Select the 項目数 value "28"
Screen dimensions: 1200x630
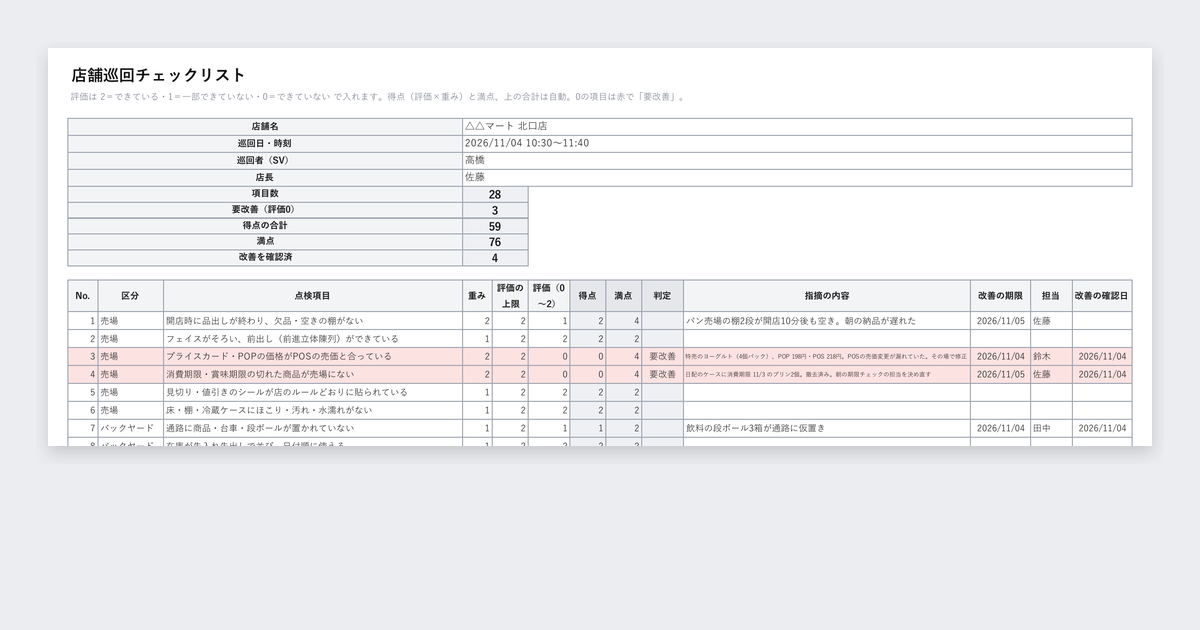click(495, 194)
